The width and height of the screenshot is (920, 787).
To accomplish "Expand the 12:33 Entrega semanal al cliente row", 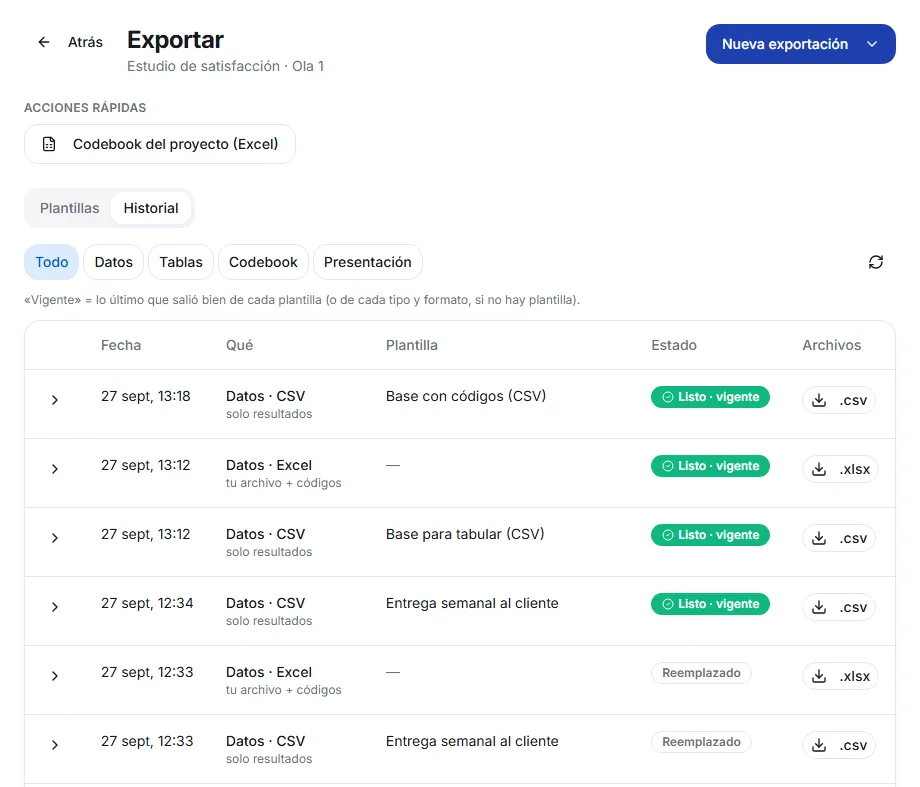I will click(55, 745).
